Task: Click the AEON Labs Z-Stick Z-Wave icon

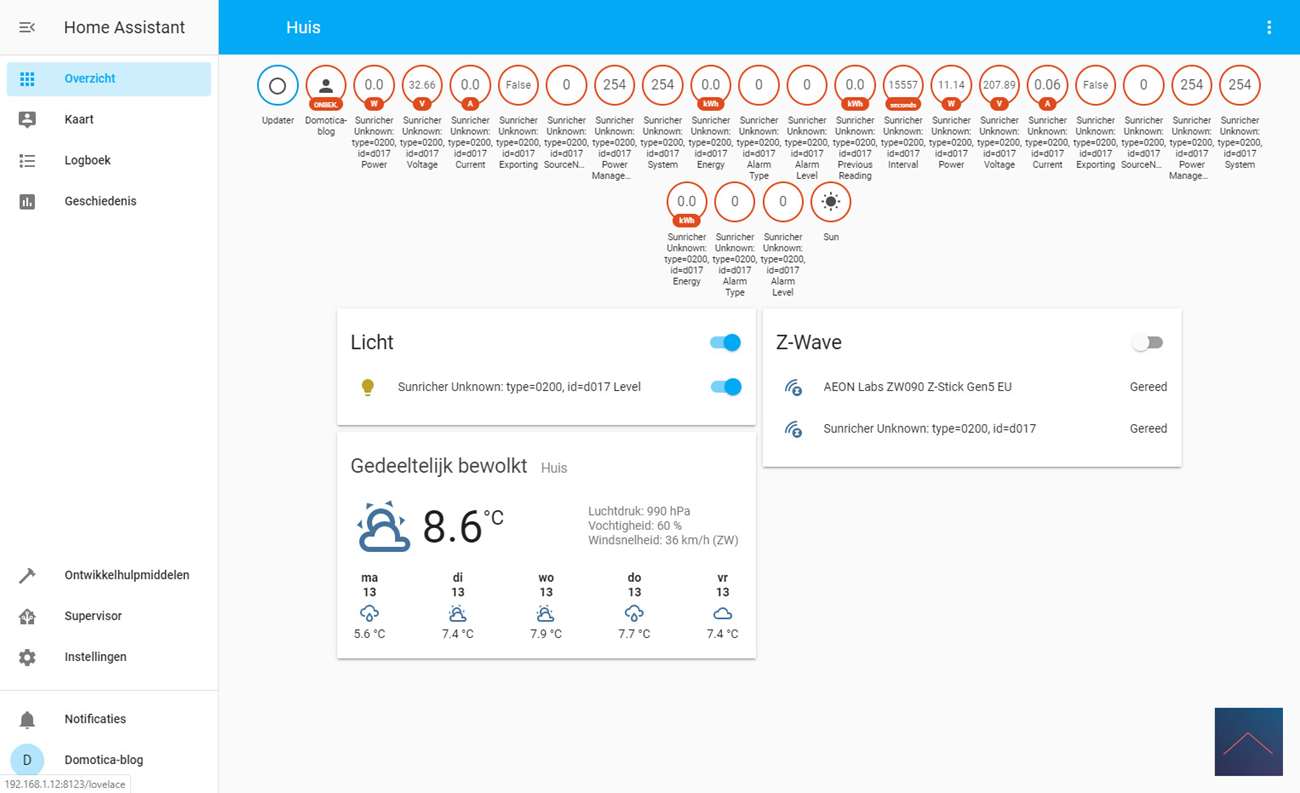Action: pyautogui.click(x=793, y=387)
